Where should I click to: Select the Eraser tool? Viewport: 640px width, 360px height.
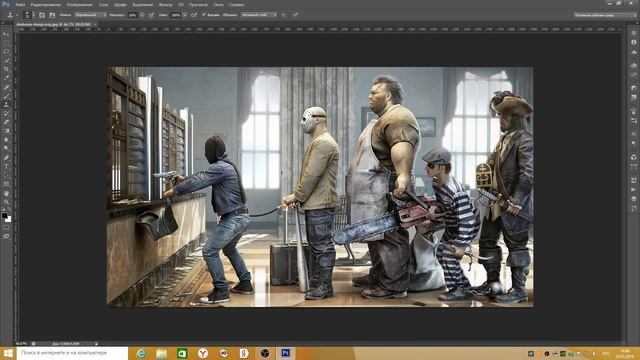pyautogui.click(x=6, y=122)
